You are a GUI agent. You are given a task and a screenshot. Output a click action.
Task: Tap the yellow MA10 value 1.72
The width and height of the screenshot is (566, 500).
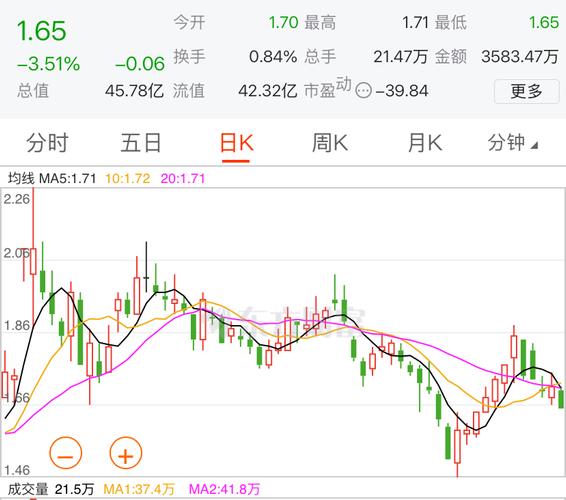tap(127, 178)
